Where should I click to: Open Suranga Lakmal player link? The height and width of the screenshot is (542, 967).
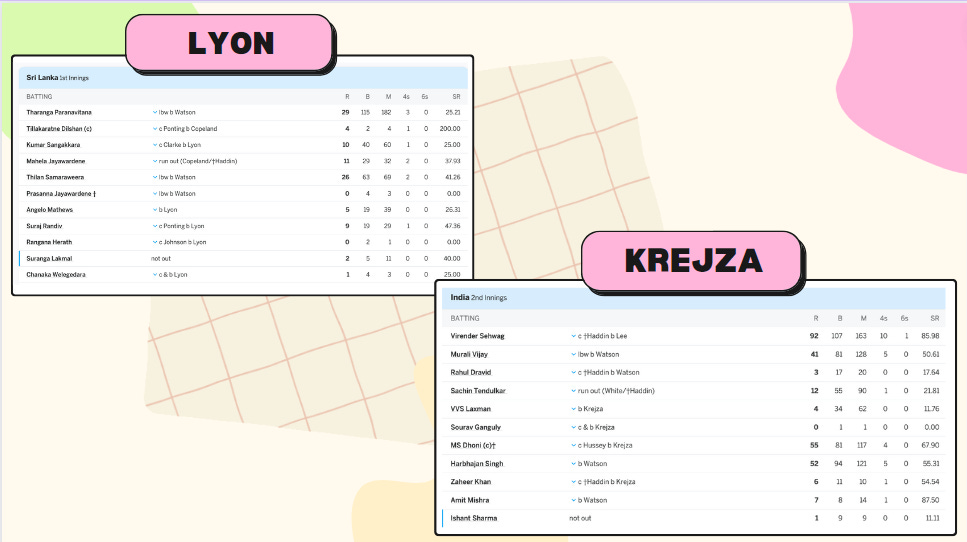point(49,258)
